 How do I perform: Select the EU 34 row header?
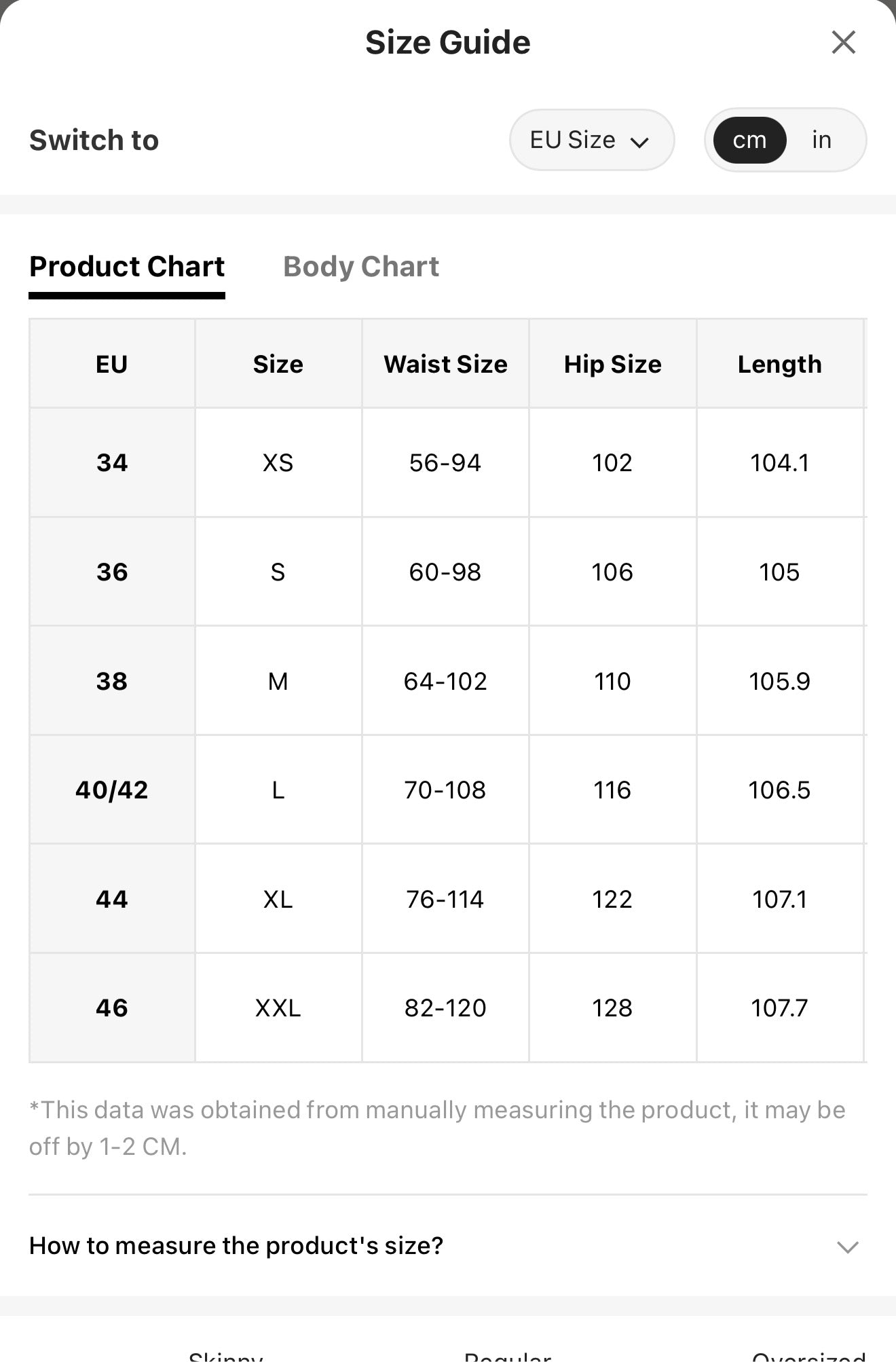pyautogui.click(x=112, y=462)
